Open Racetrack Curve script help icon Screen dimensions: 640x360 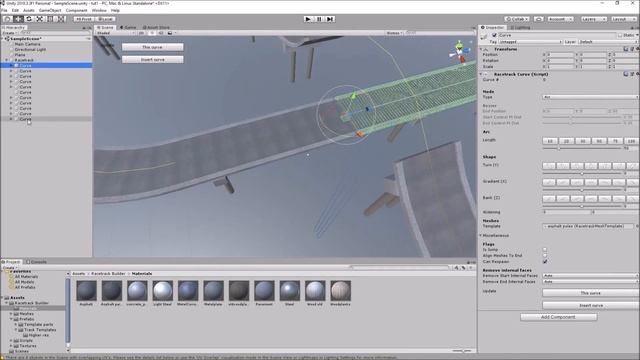[x=626, y=74]
